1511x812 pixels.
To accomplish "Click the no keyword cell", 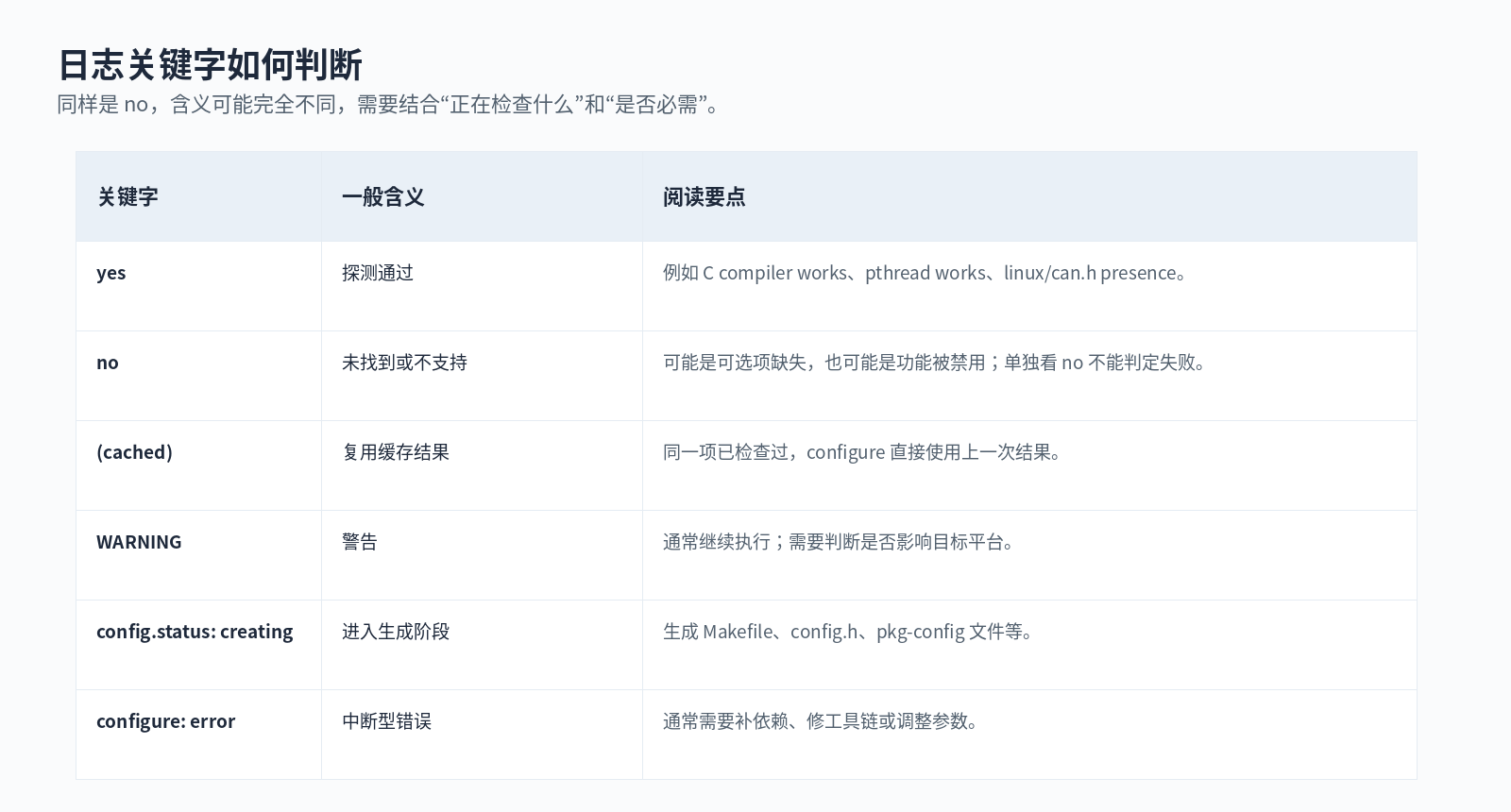I will pos(108,363).
